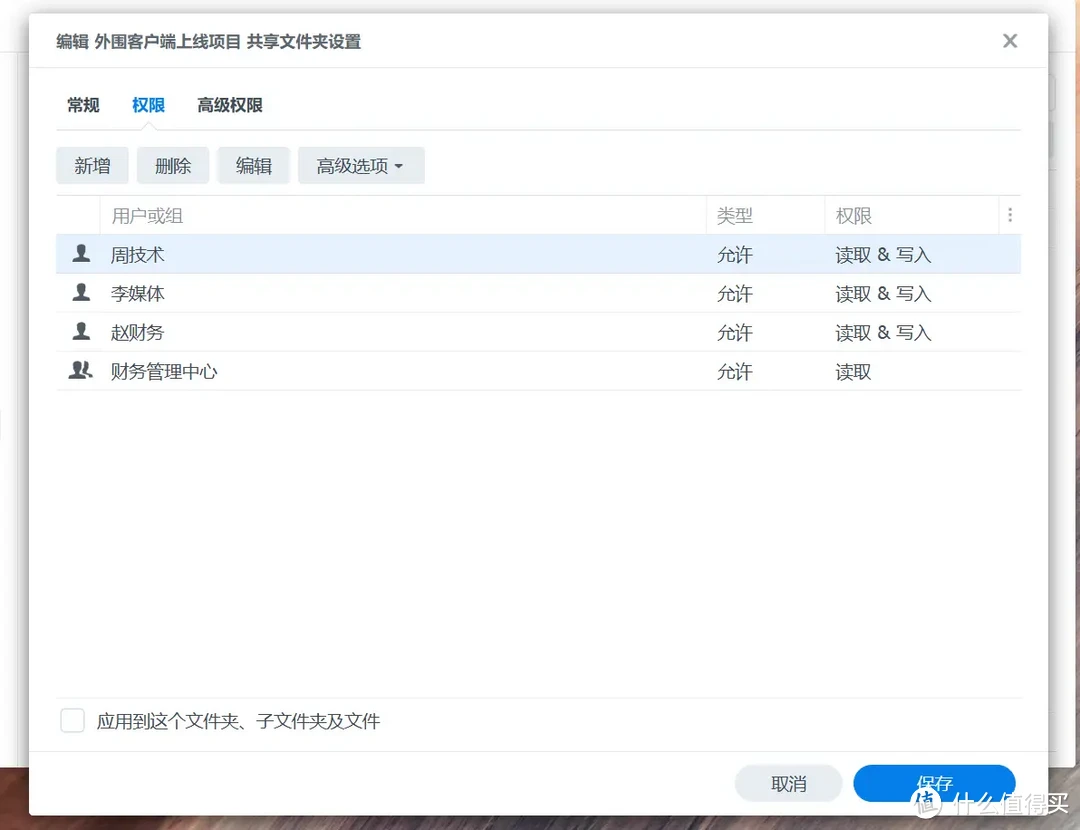
Task: Select the row for 财务管理中心
Action: (x=400, y=370)
